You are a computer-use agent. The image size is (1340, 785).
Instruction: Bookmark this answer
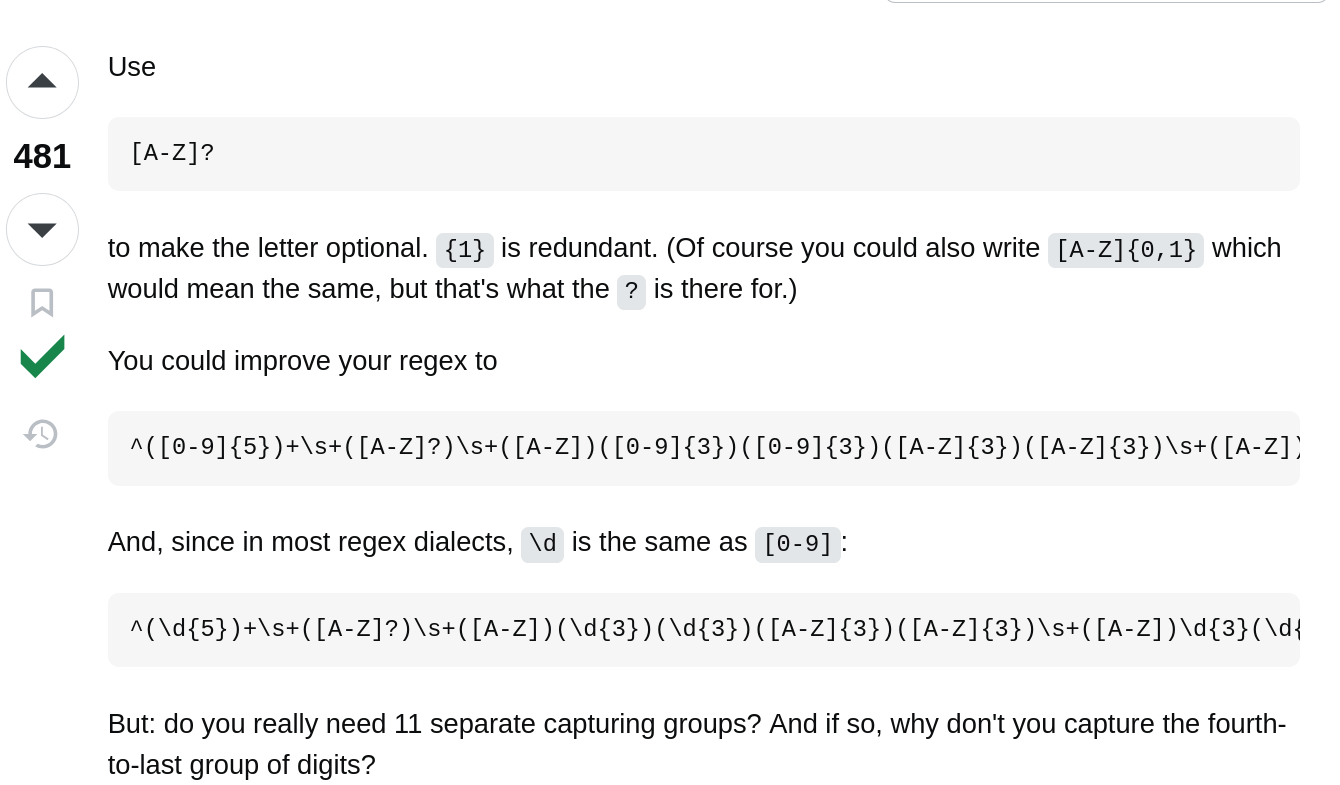pos(42,302)
